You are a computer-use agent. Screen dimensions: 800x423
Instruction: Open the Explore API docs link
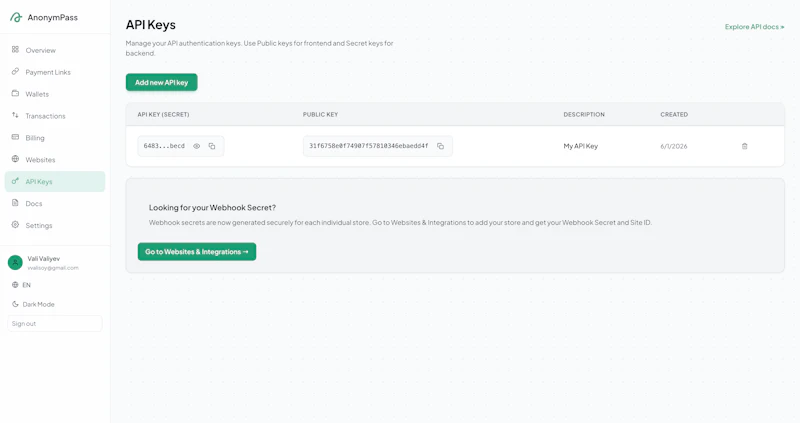pos(755,27)
